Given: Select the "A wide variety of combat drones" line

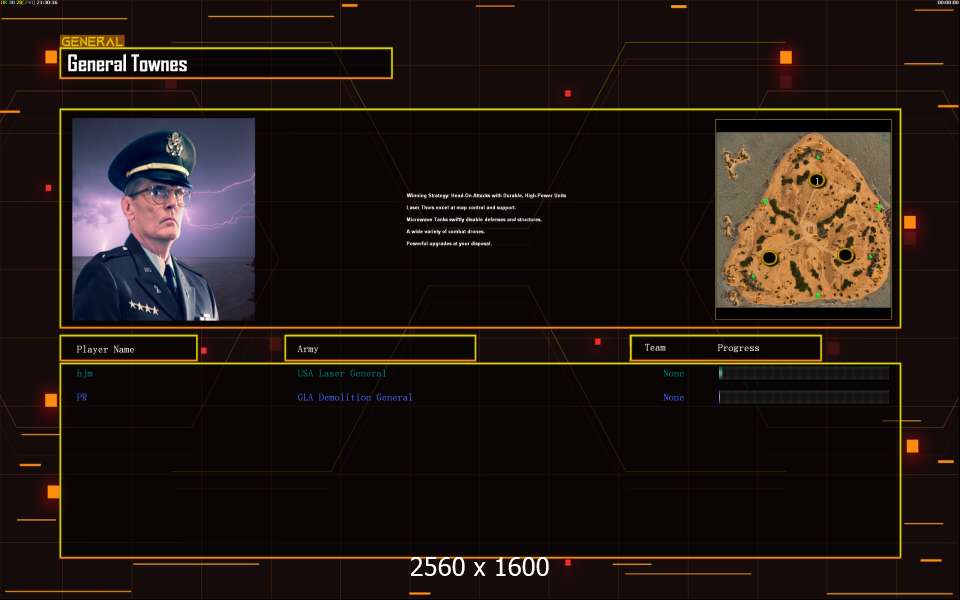Looking at the screenshot, I should pos(445,231).
